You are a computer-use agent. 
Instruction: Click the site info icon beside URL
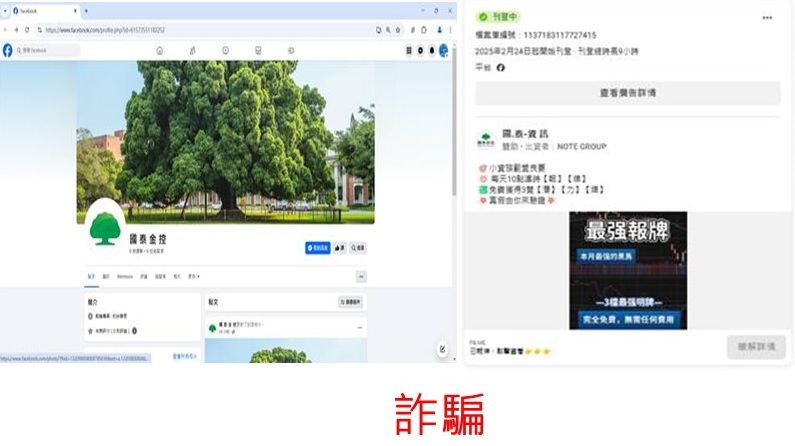pyautogui.click(x=40, y=30)
